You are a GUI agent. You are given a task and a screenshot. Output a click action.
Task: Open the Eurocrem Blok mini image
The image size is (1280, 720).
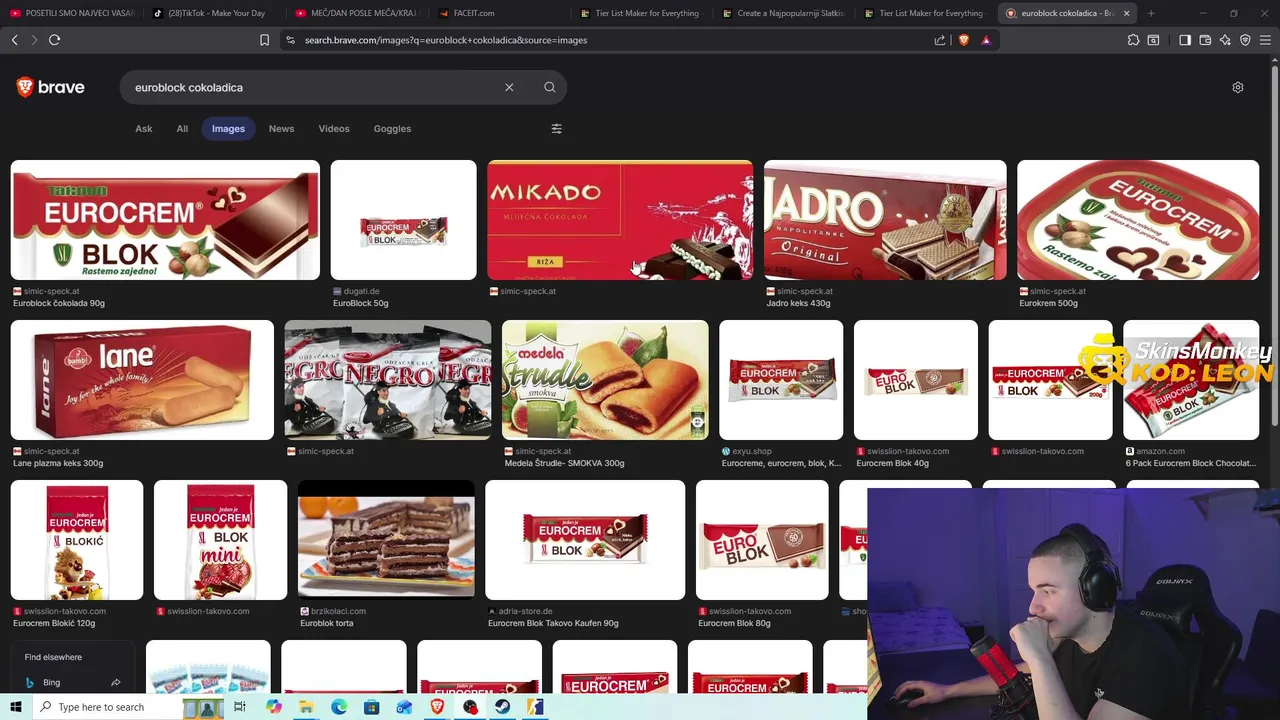click(220, 540)
